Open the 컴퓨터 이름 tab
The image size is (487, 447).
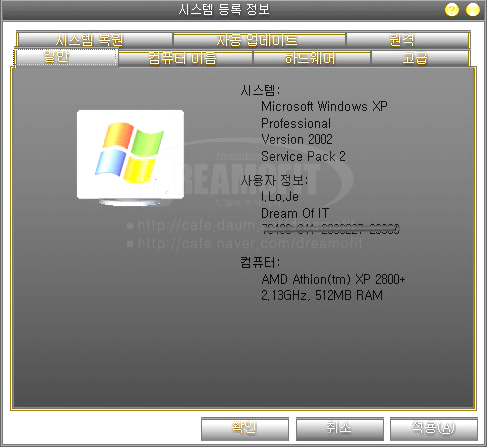[185, 59]
